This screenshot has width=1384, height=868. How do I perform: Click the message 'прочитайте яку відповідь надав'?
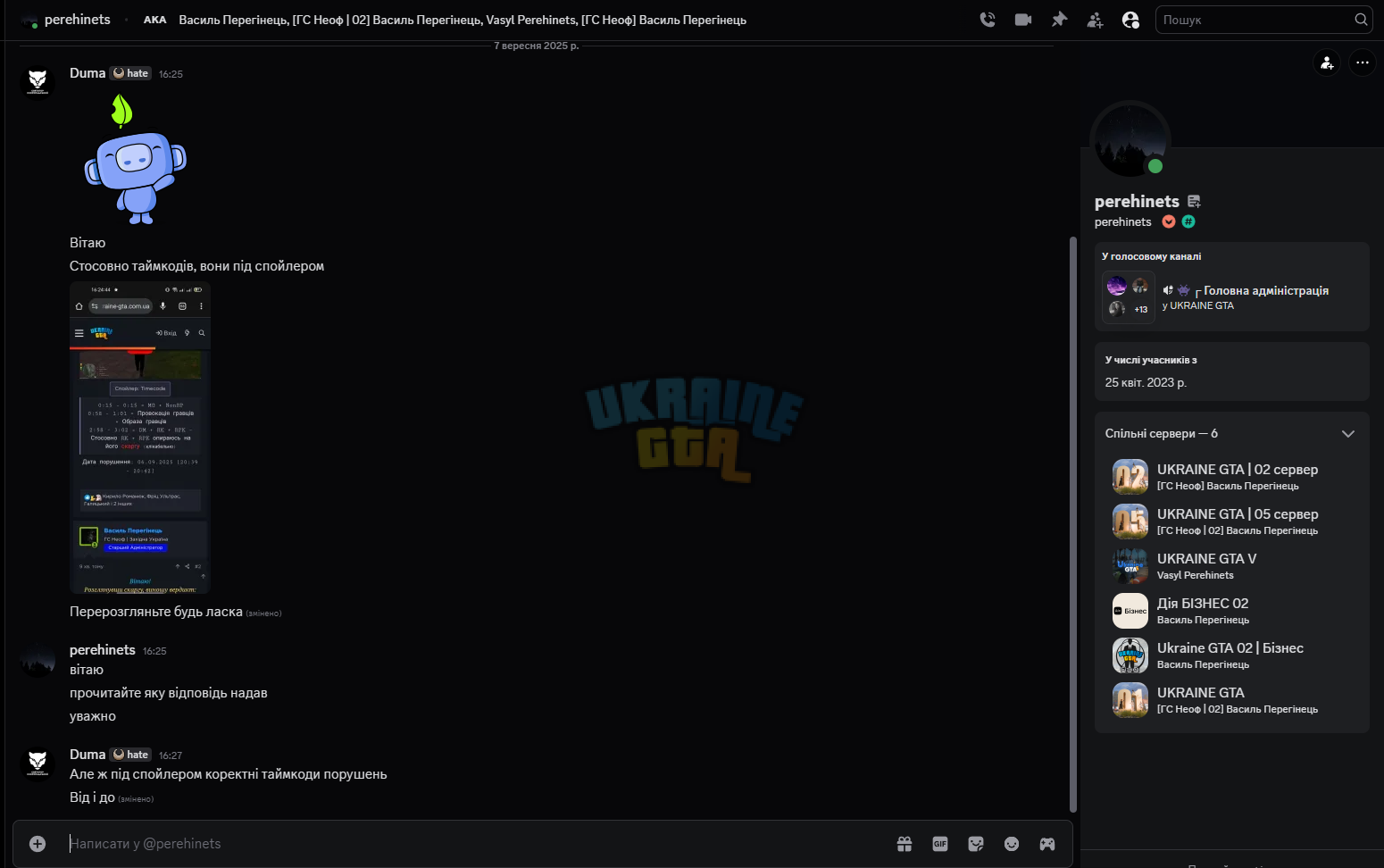point(169,693)
